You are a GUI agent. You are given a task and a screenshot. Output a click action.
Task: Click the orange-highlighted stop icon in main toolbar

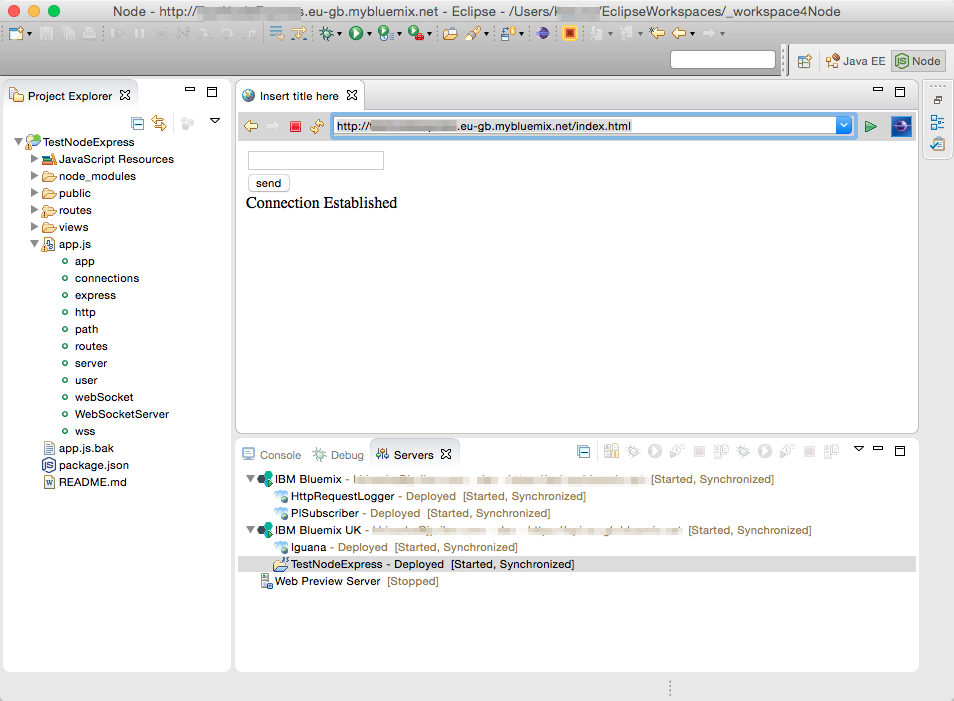coord(569,33)
